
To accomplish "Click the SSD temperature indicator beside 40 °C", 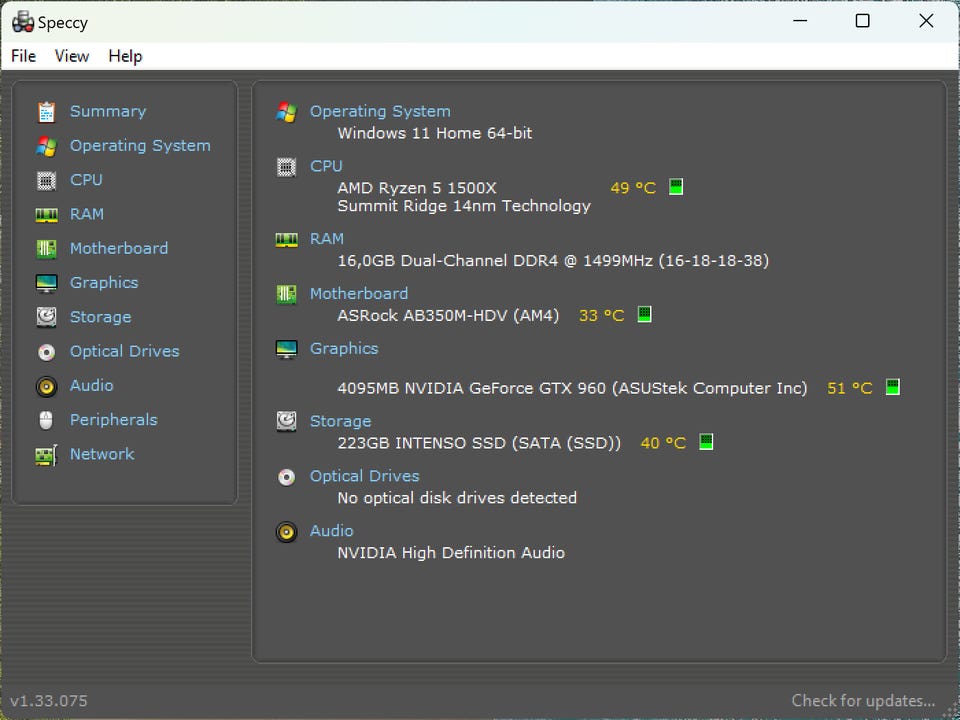I will [x=706, y=441].
